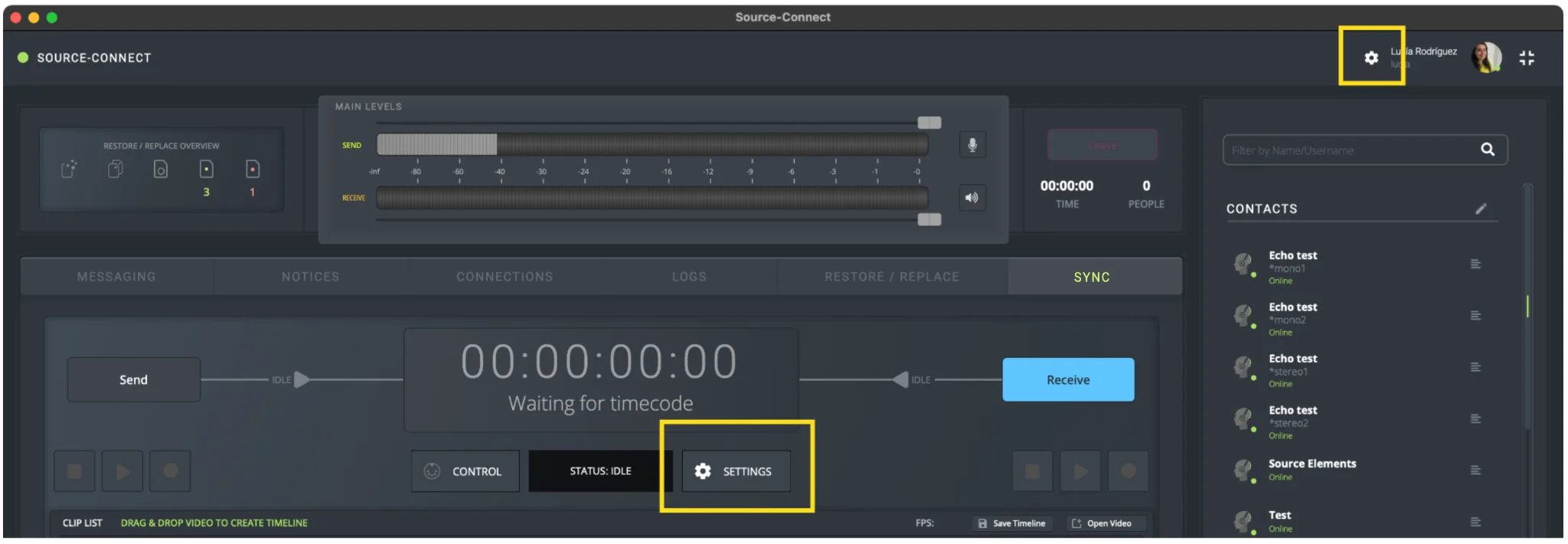Switch to the LOGS tab

tap(689, 277)
